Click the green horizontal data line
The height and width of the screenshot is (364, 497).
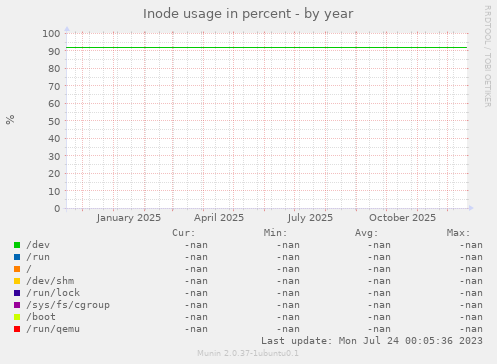click(267, 48)
